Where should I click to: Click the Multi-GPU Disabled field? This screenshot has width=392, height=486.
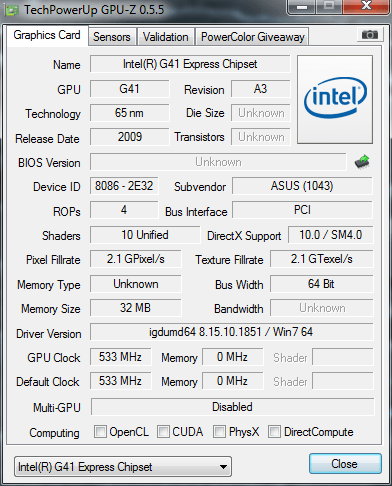point(232,407)
